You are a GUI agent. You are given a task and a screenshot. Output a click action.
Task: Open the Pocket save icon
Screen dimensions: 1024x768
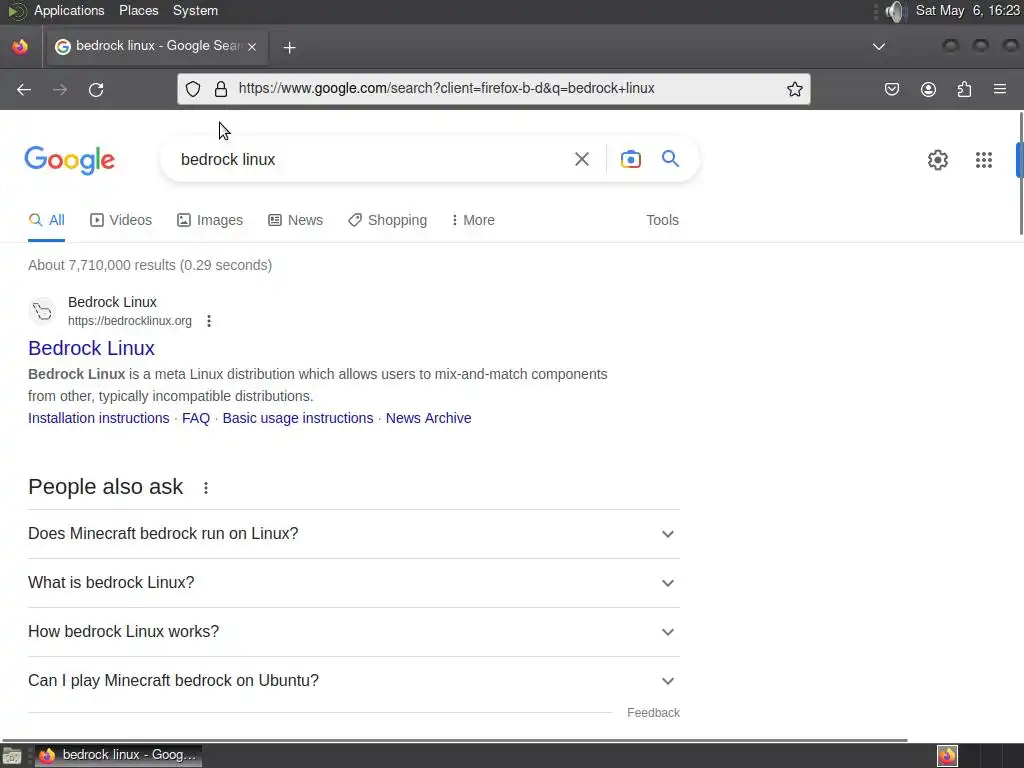coord(891,89)
